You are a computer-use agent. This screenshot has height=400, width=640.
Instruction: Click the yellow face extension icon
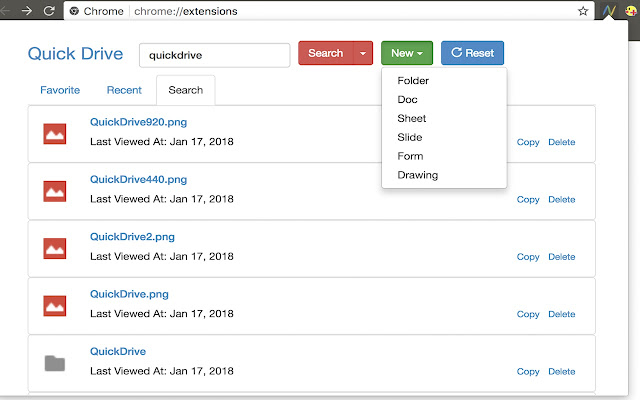click(631, 11)
